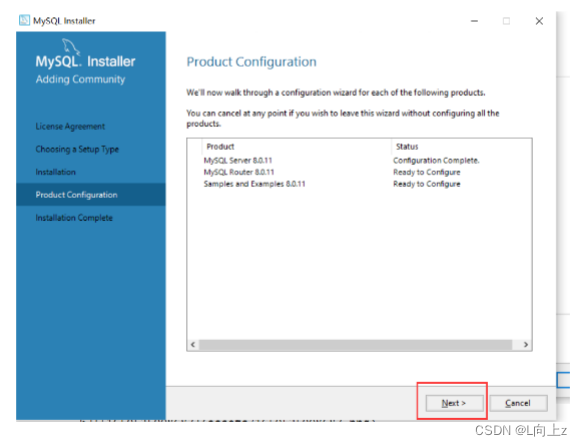Image resolution: width=582 pixels, height=446 pixels.
Task: Click the horizontal scrollbar track in product list
Action: (x=356, y=345)
